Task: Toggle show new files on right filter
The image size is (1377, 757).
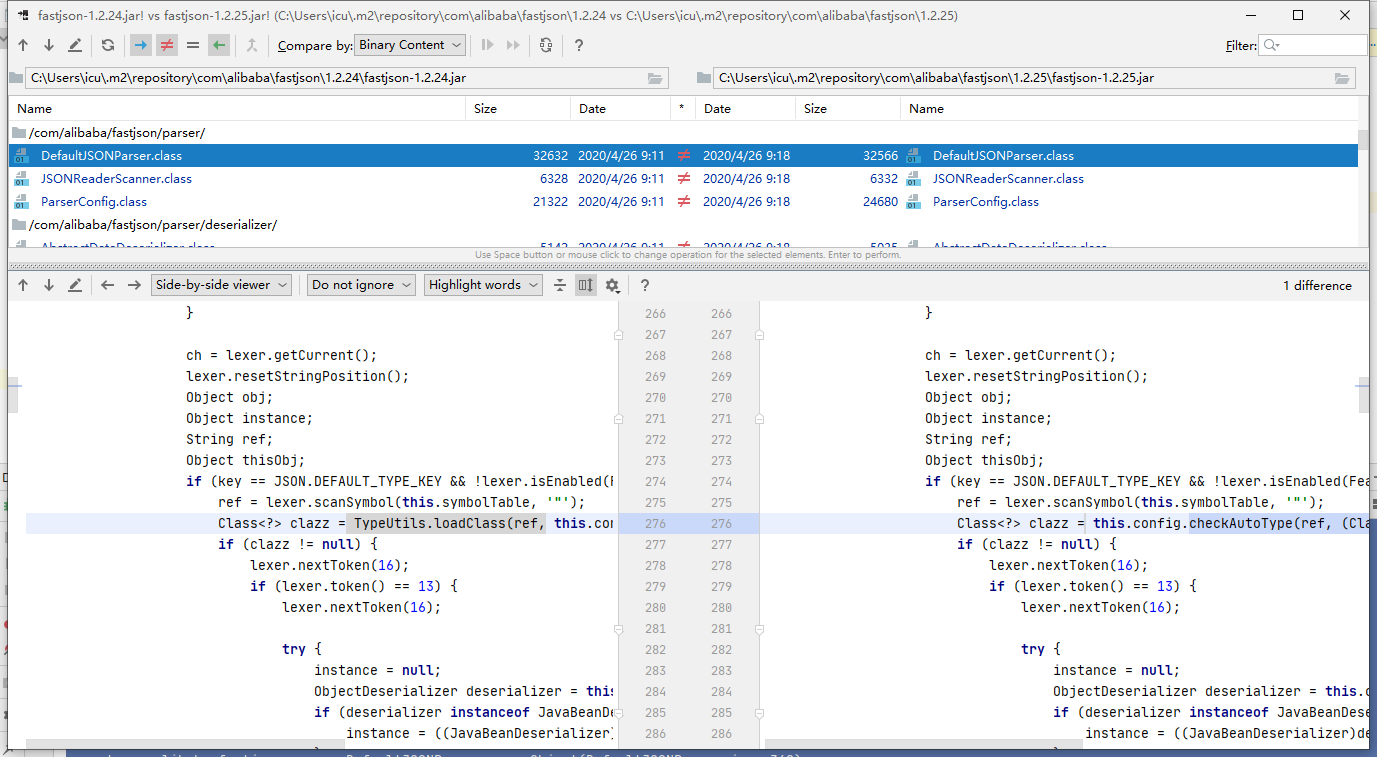Action: point(219,45)
